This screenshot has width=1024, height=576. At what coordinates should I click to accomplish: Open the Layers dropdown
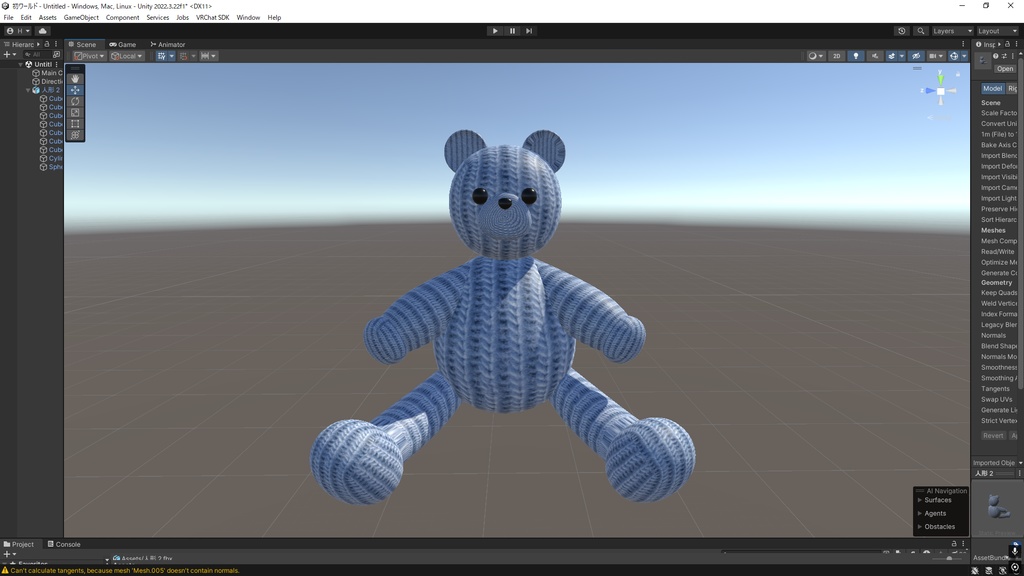pyautogui.click(x=952, y=31)
